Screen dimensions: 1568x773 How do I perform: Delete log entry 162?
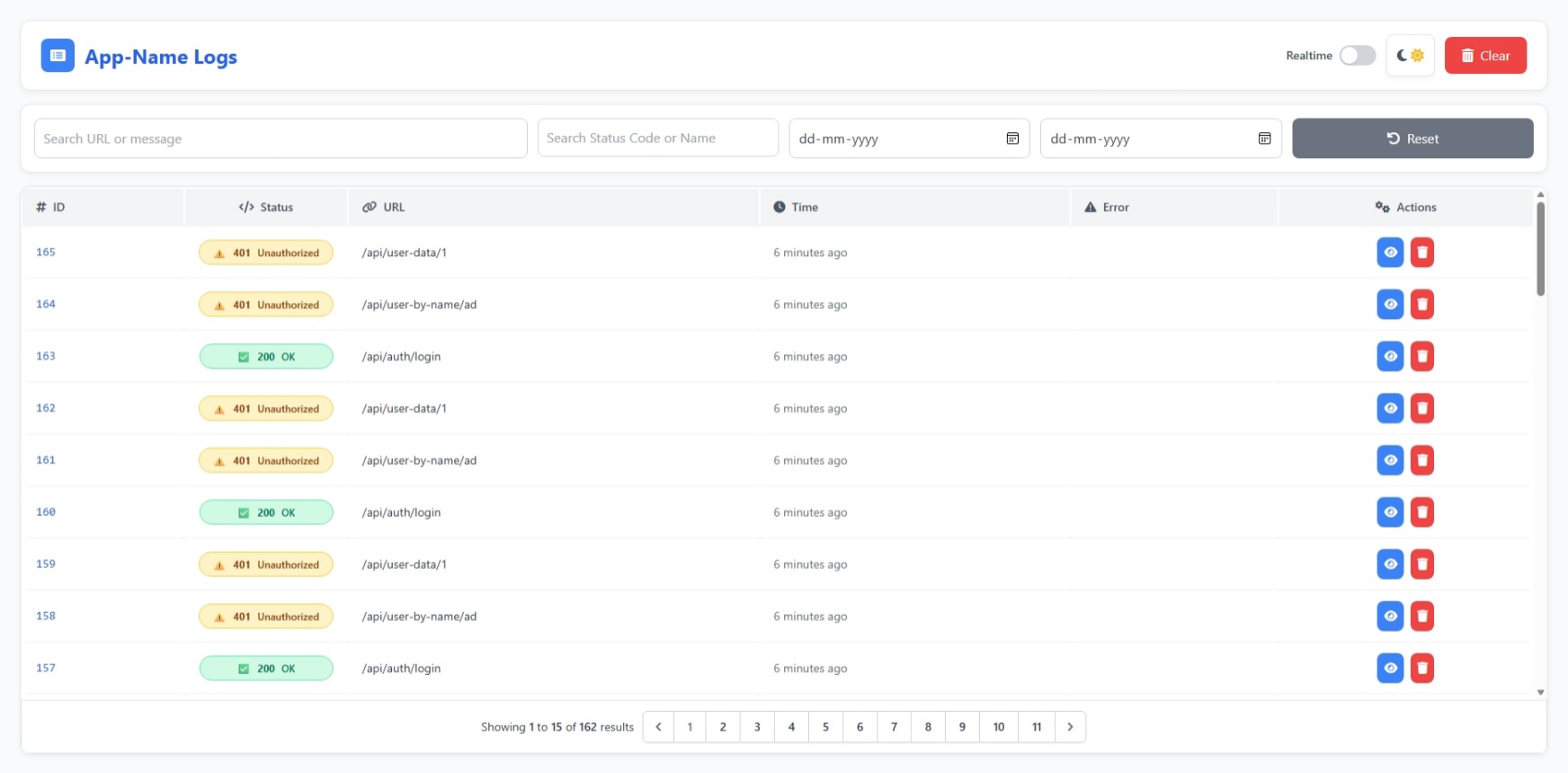click(1422, 408)
